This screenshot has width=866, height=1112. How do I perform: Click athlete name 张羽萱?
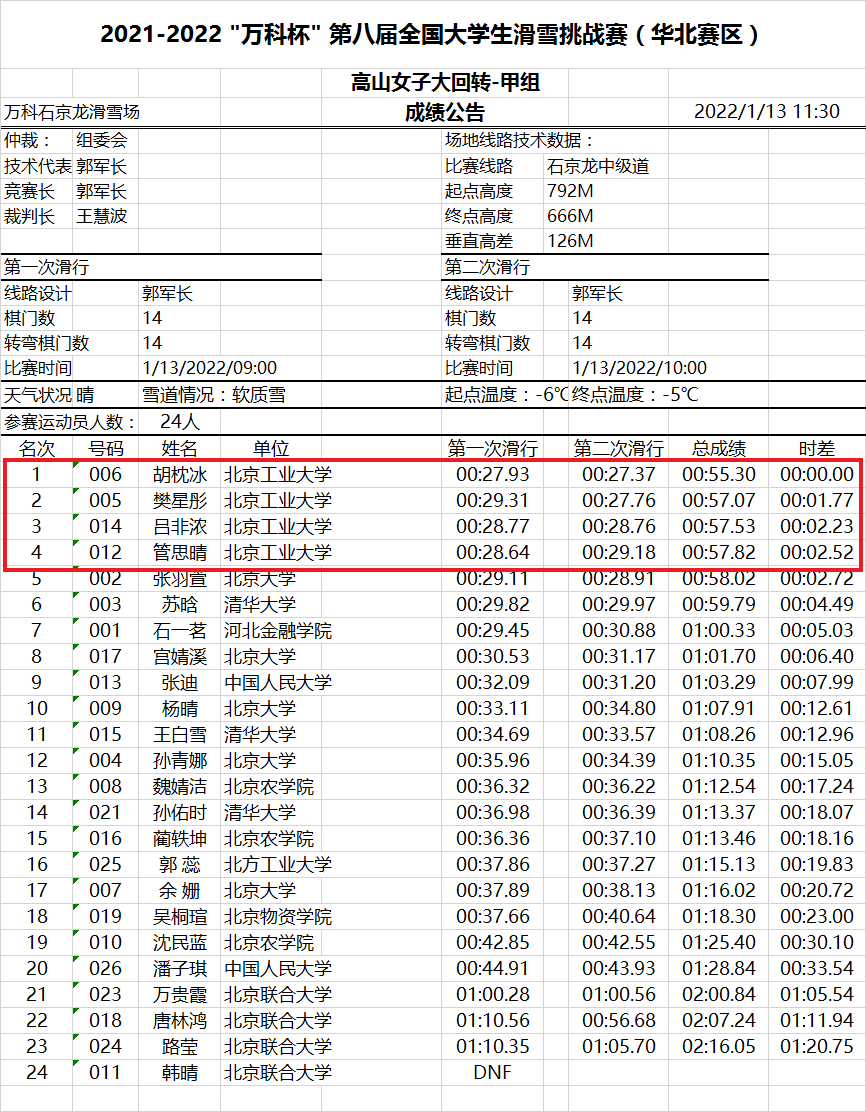point(179,578)
